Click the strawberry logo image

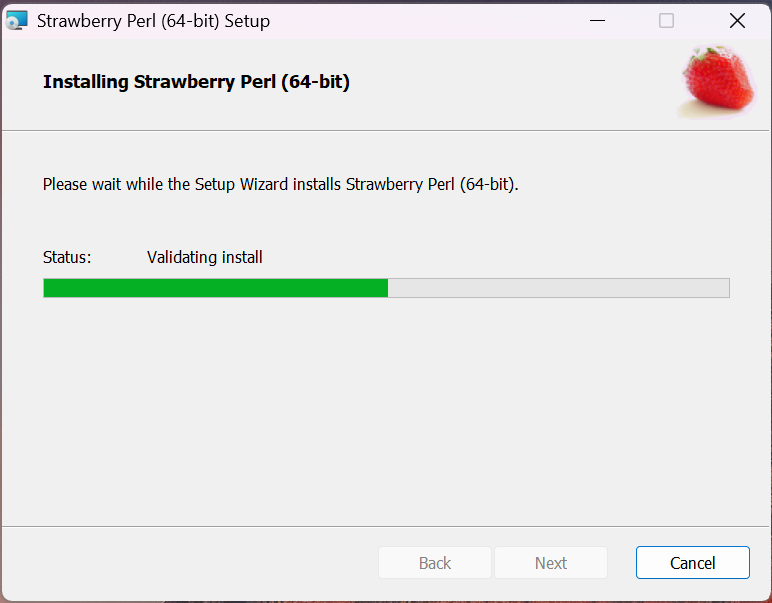click(717, 81)
